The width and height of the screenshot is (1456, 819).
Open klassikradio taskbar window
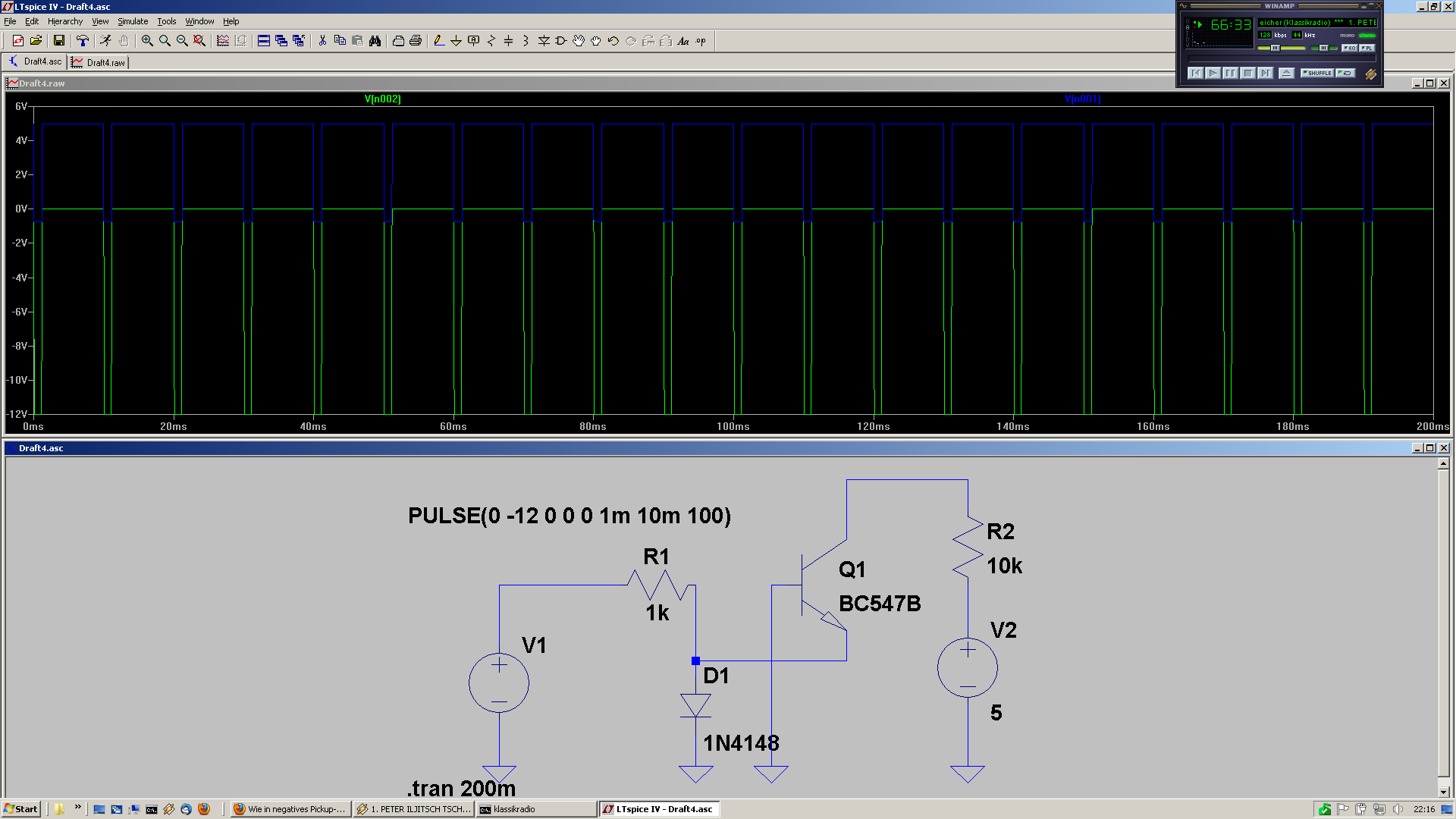point(537,809)
